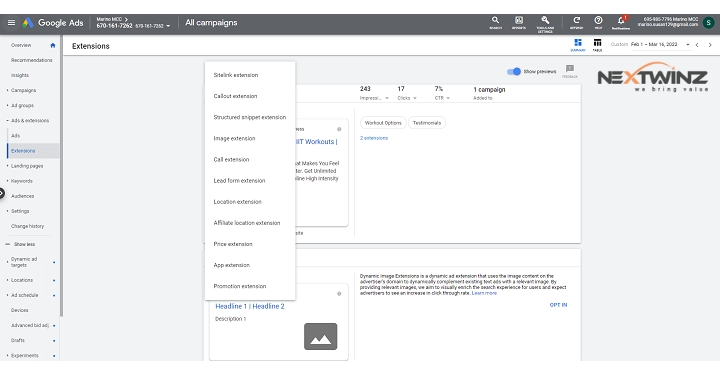Click the All campaigns title
The height and width of the screenshot is (375, 720).
tap(211, 22)
